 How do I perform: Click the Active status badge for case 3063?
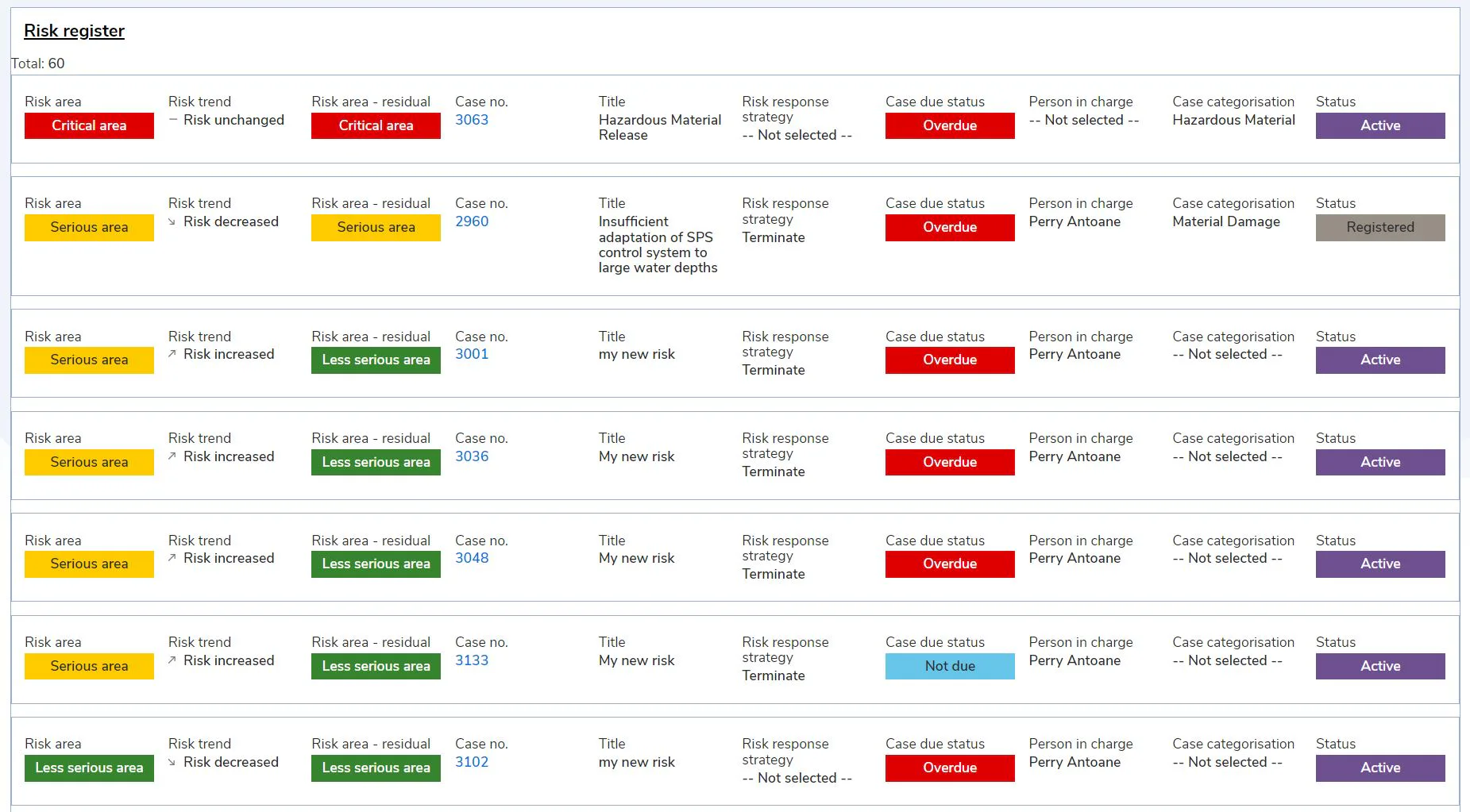1380,125
